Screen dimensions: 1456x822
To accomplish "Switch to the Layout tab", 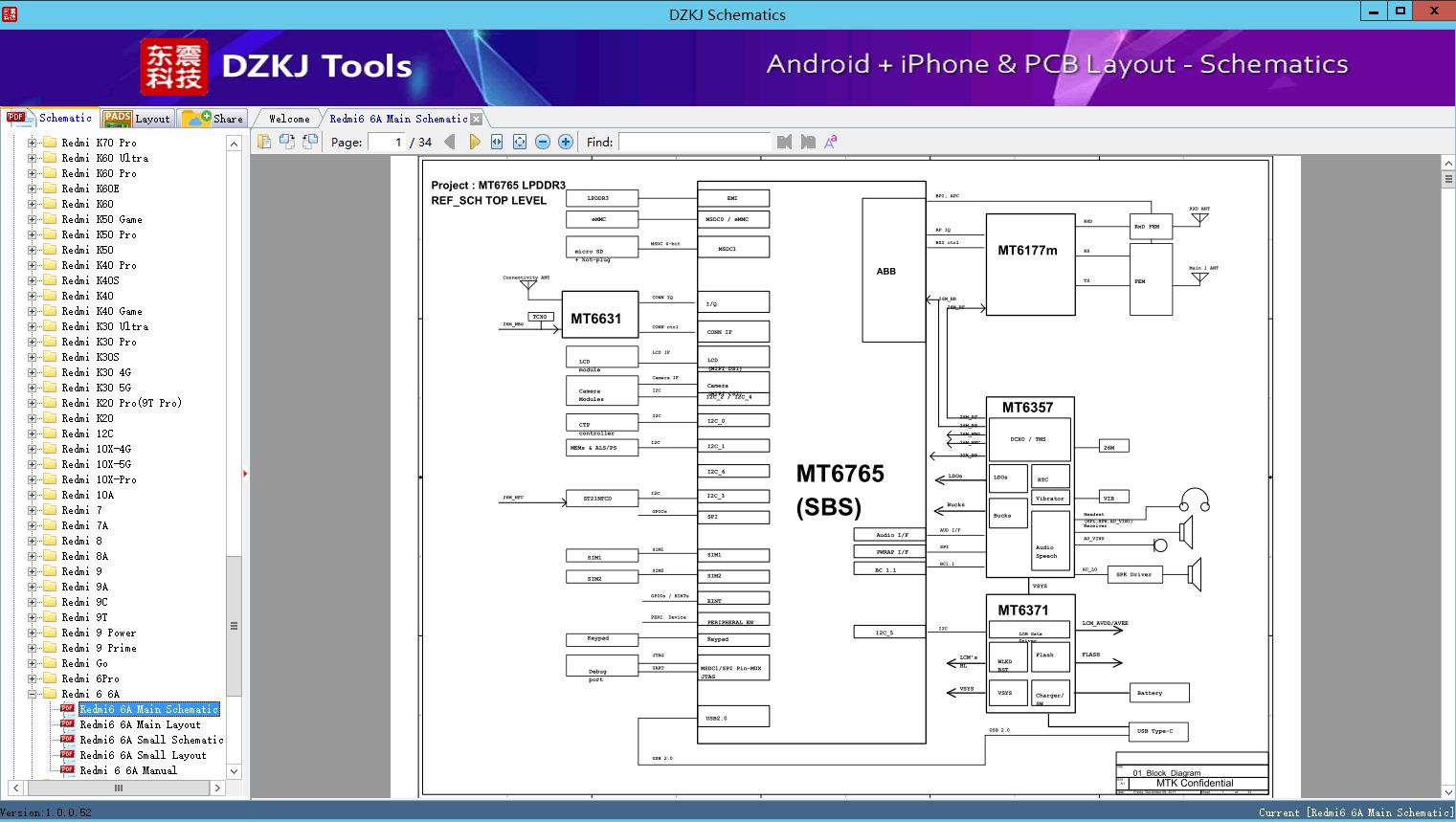I will [137, 119].
